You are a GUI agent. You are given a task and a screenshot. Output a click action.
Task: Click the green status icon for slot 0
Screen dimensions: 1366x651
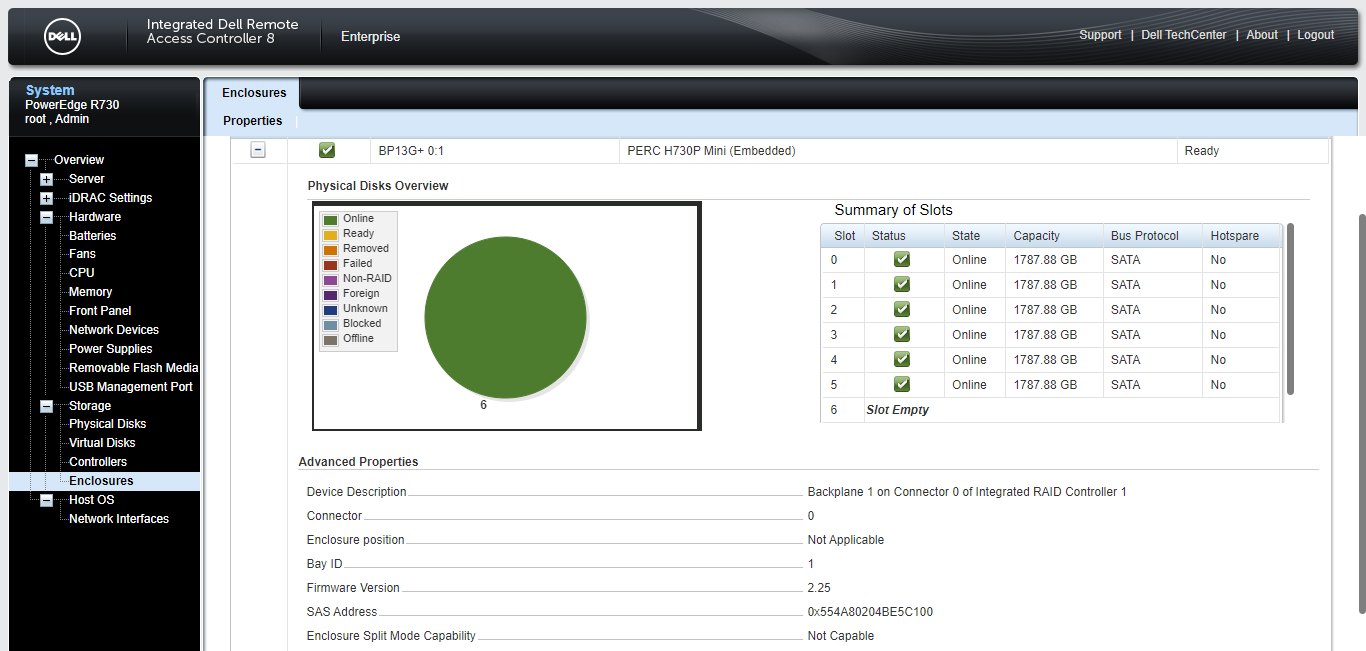tap(902, 259)
